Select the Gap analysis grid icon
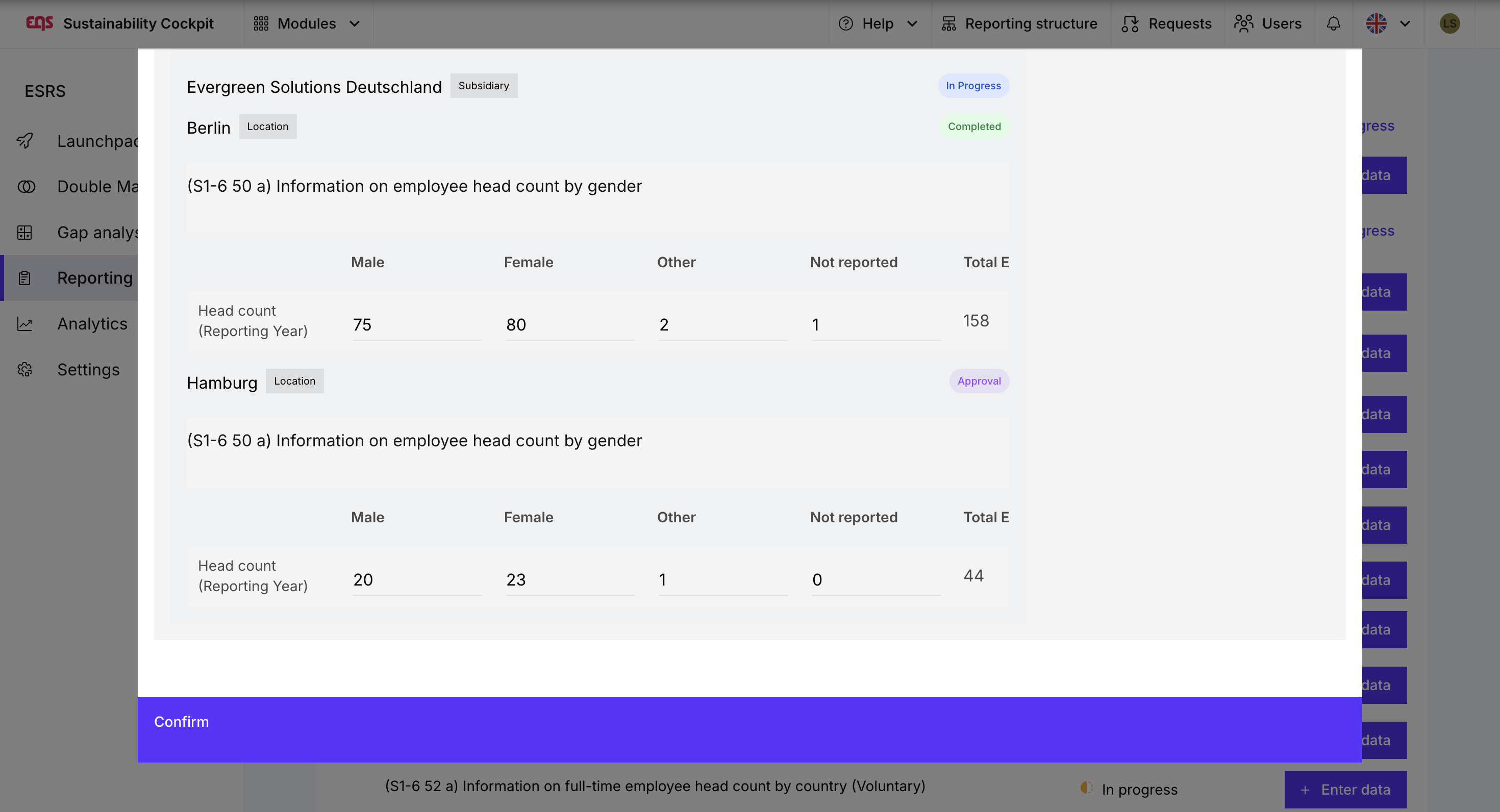The image size is (1500, 812). (24, 233)
